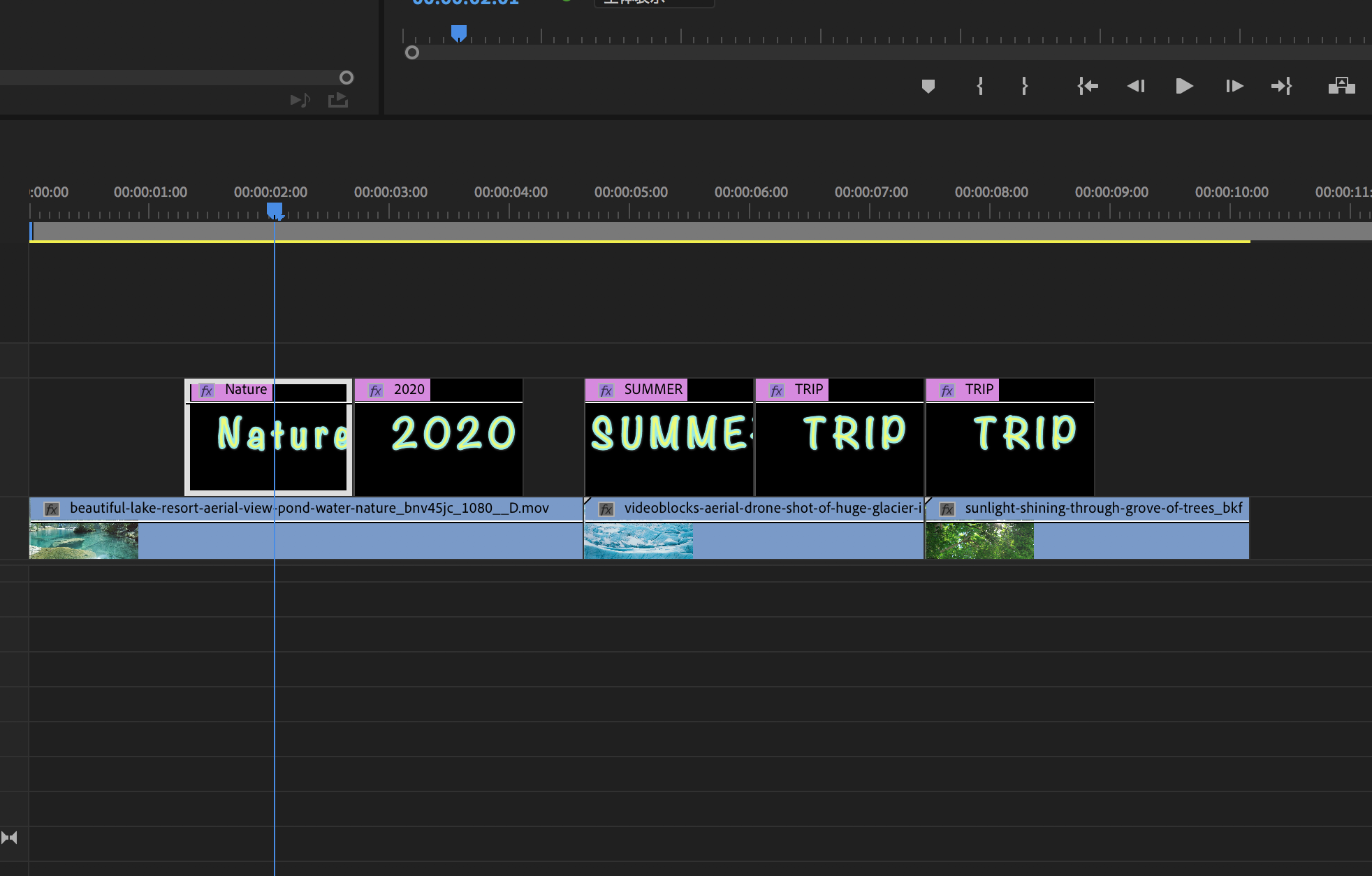
Task: Go to Out point button
Action: pyautogui.click(x=1282, y=87)
